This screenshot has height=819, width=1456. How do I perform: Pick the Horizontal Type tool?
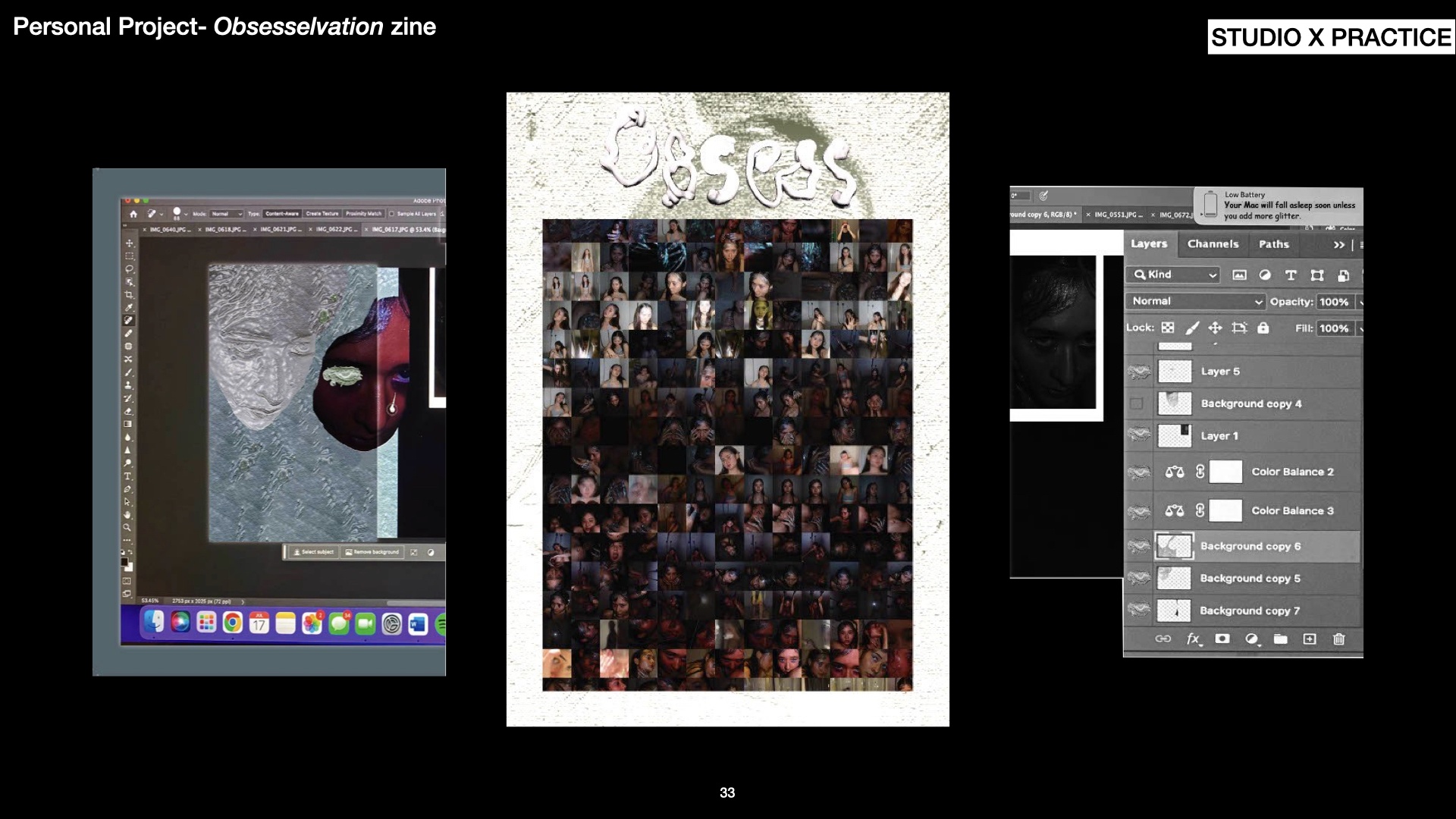coord(127,476)
